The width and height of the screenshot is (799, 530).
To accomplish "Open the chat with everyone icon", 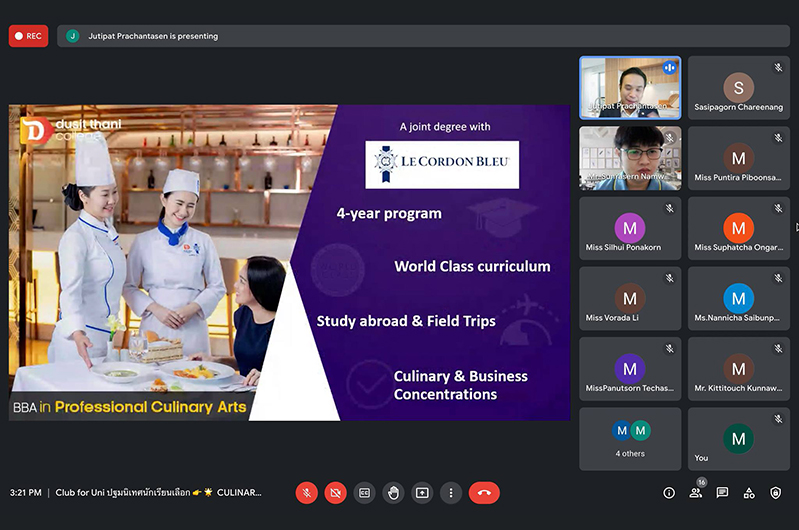I will click(x=722, y=493).
